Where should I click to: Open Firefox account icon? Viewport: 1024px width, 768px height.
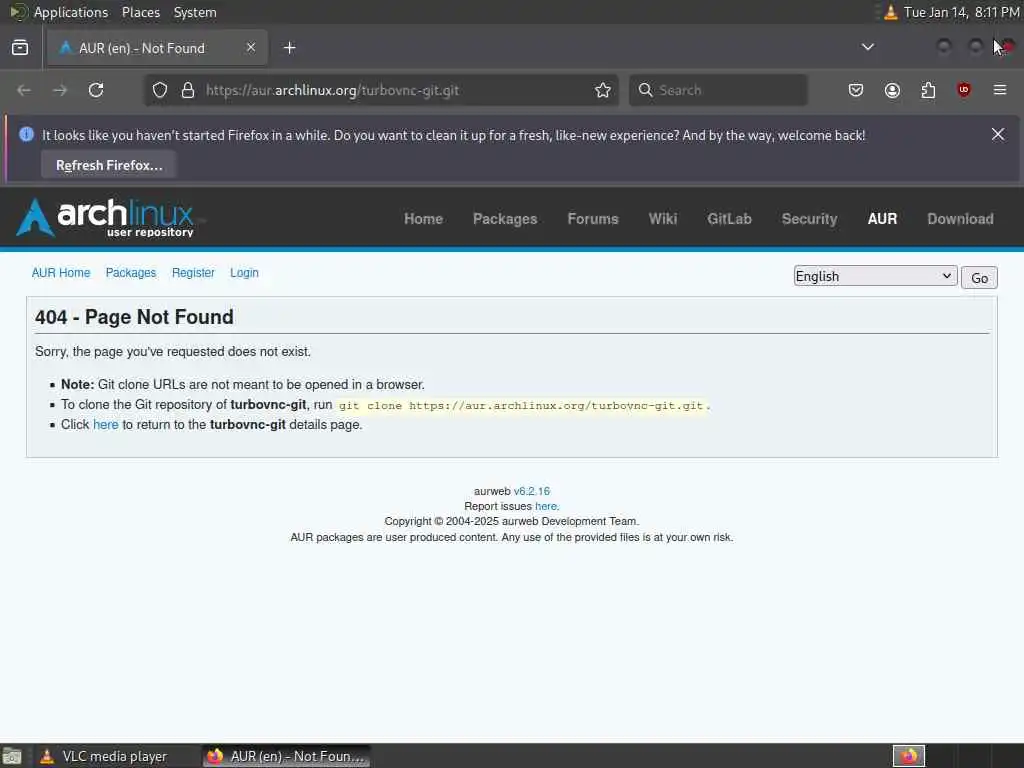point(892,90)
